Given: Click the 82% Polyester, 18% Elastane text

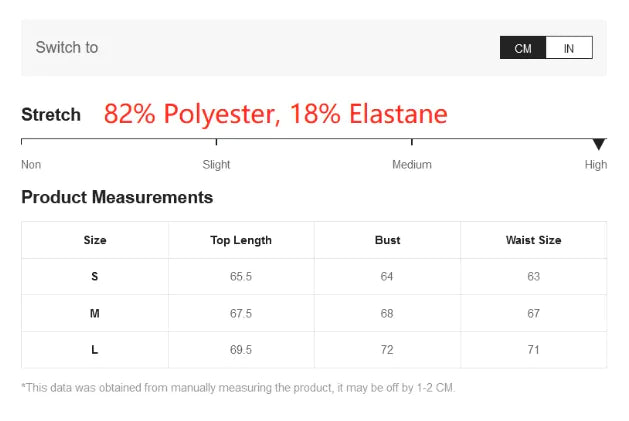Looking at the screenshot, I should coord(275,114).
